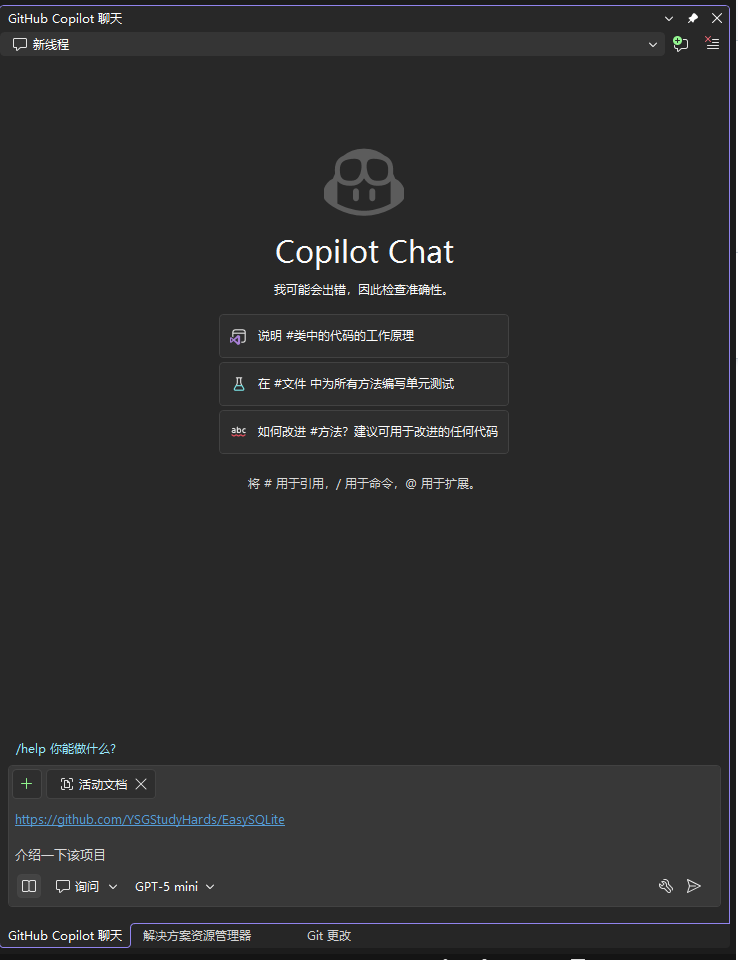Add a reference with plus icon
738x960 pixels.
click(x=26, y=784)
